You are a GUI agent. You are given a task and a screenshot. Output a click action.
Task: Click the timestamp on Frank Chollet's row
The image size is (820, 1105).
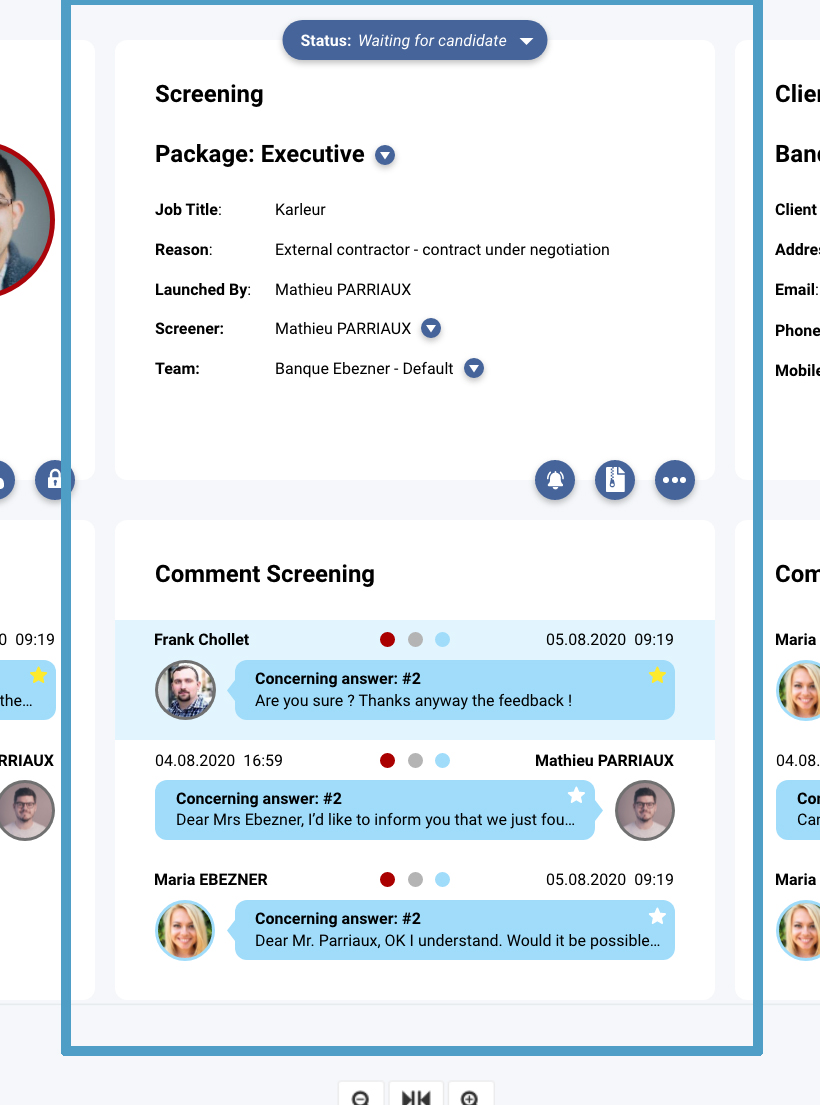[x=610, y=639]
